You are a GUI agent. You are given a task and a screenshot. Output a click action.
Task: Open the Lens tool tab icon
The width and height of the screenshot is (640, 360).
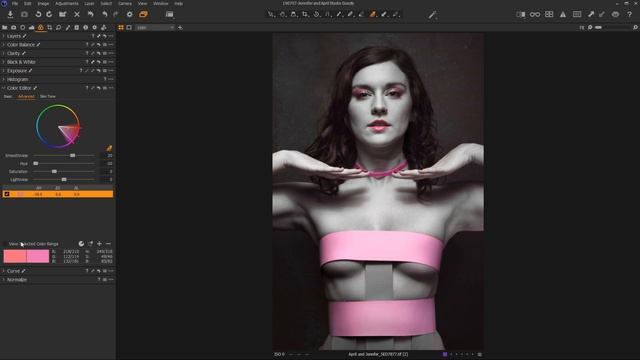(x=22, y=27)
